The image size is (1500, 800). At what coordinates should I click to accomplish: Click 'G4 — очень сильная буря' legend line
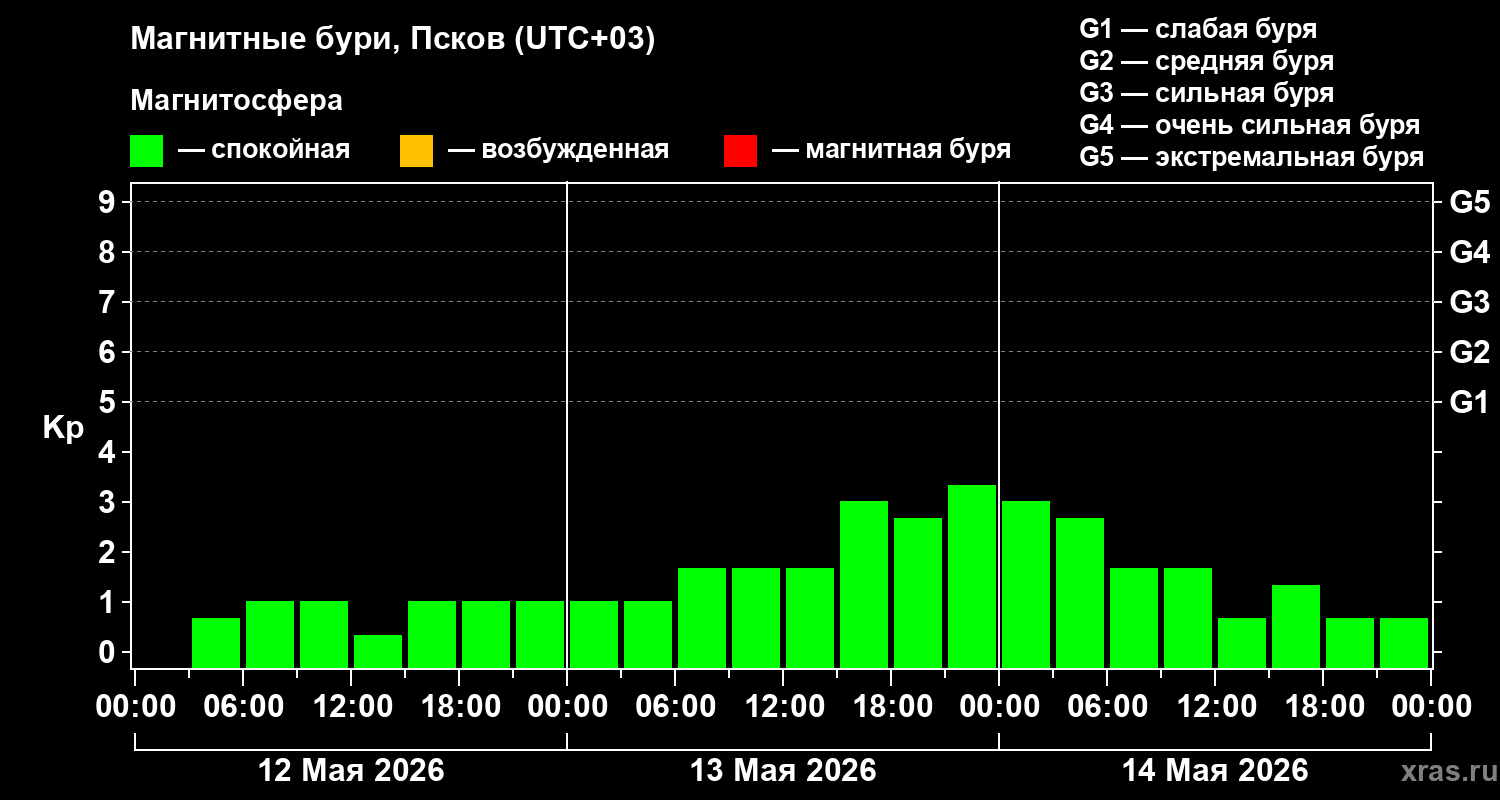[1249, 125]
